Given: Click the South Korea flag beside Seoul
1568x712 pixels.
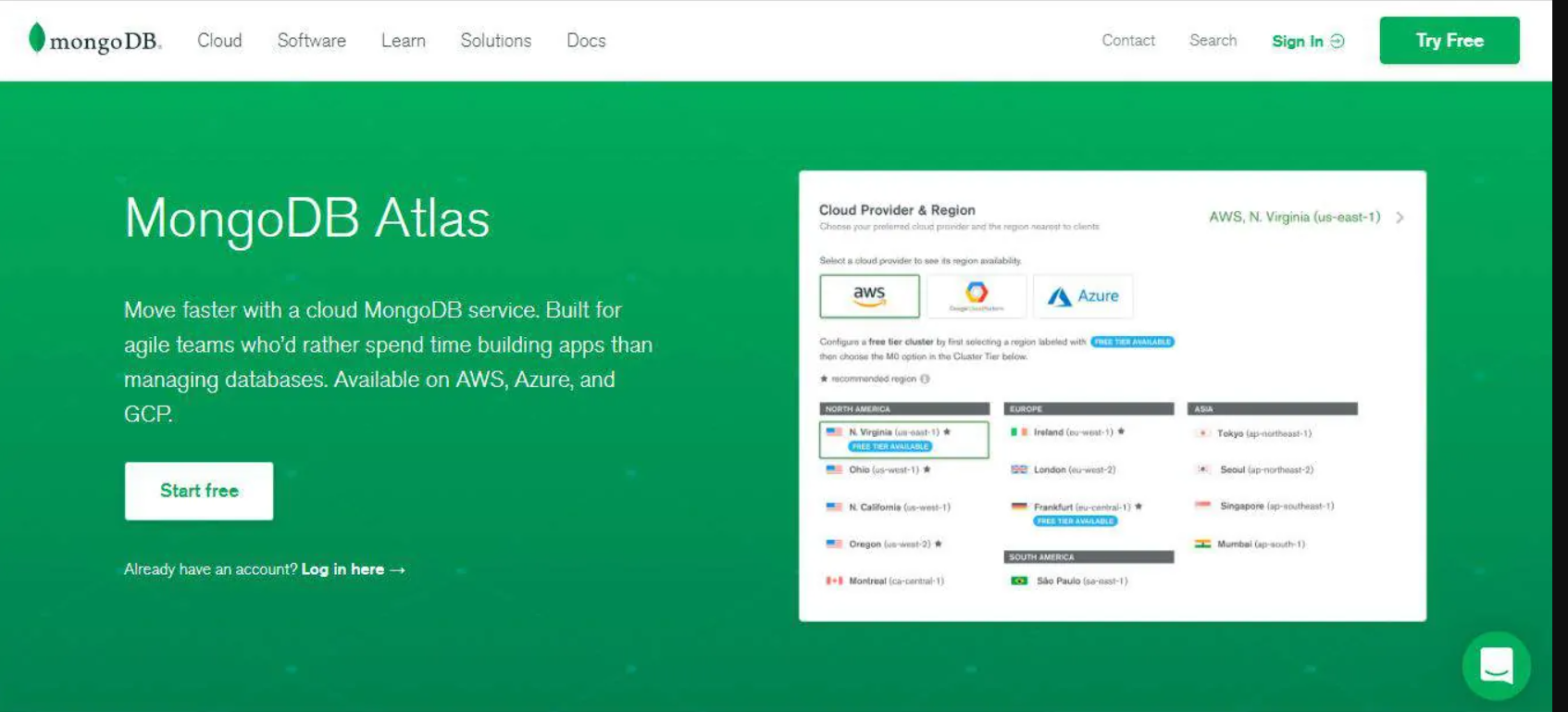Looking at the screenshot, I should (x=1202, y=469).
